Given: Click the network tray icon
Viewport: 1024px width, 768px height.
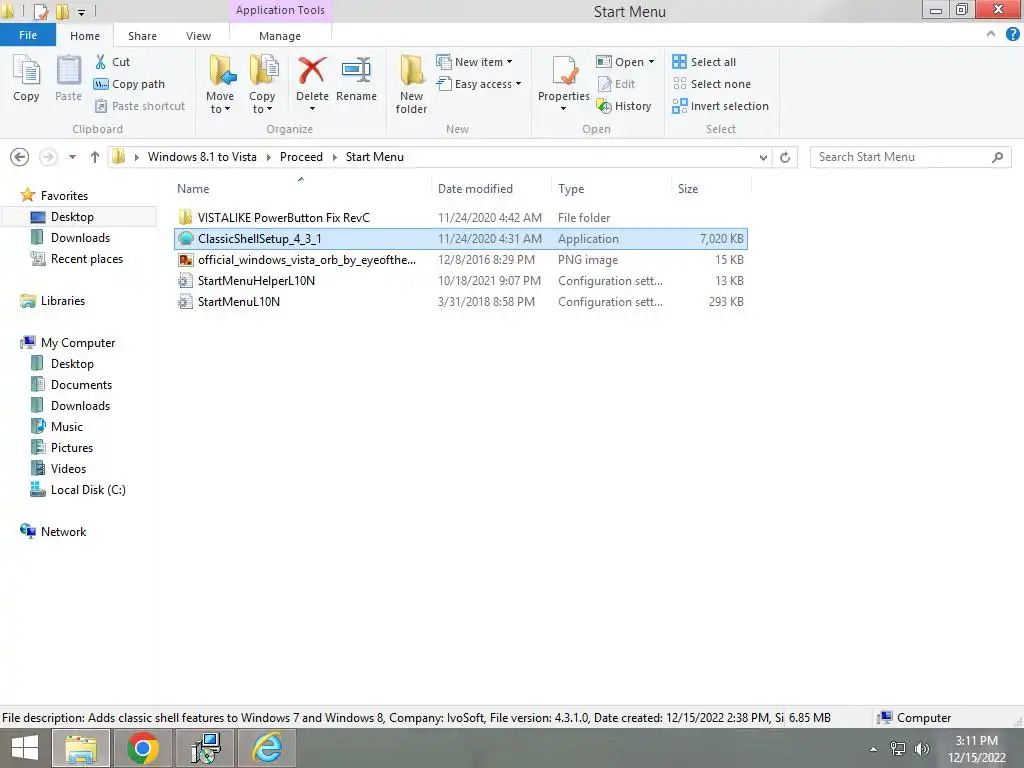Looking at the screenshot, I should [898, 749].
